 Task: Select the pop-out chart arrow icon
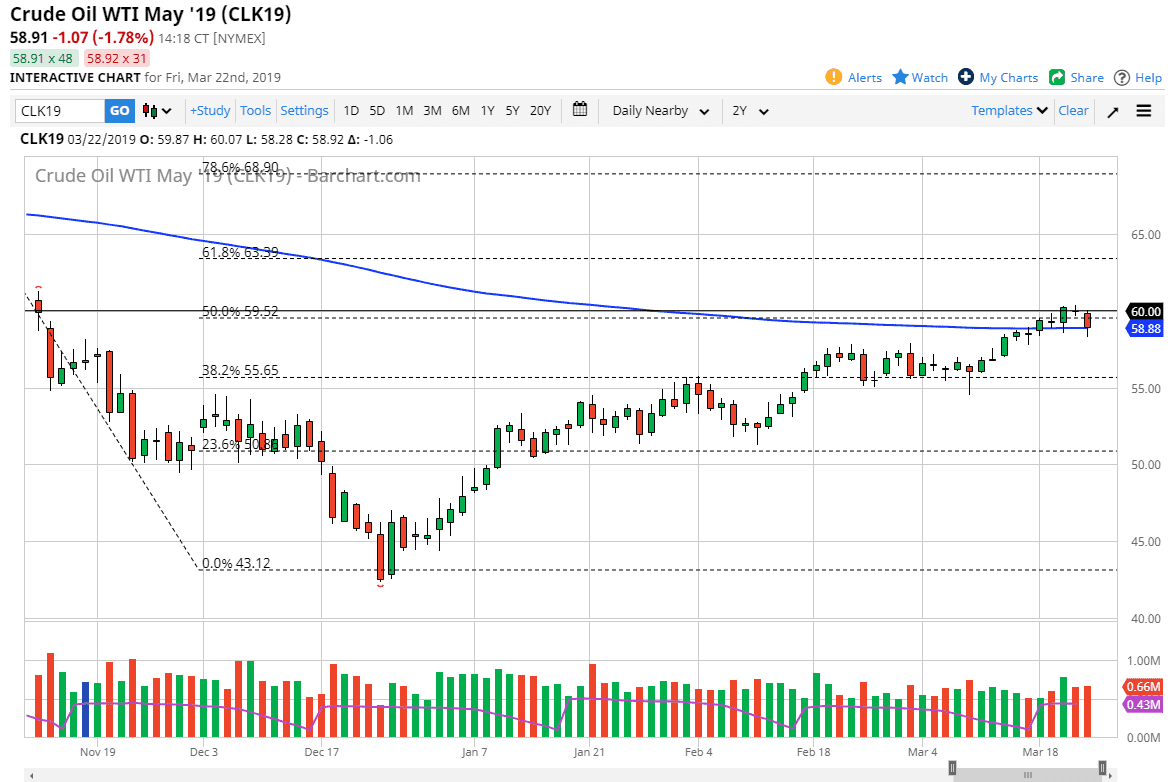[1112, 111]
